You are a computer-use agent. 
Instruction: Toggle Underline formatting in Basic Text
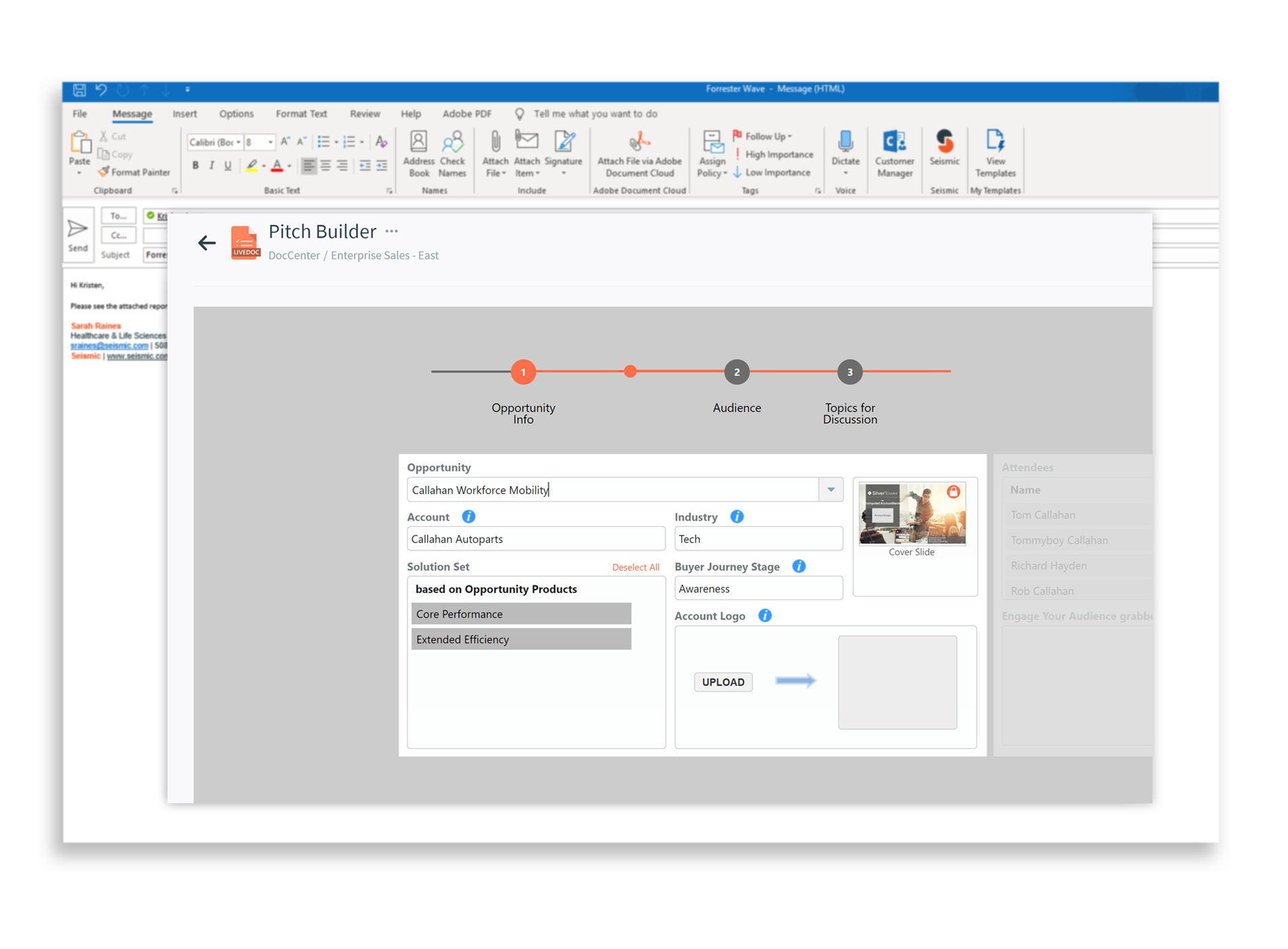point(228,165)
